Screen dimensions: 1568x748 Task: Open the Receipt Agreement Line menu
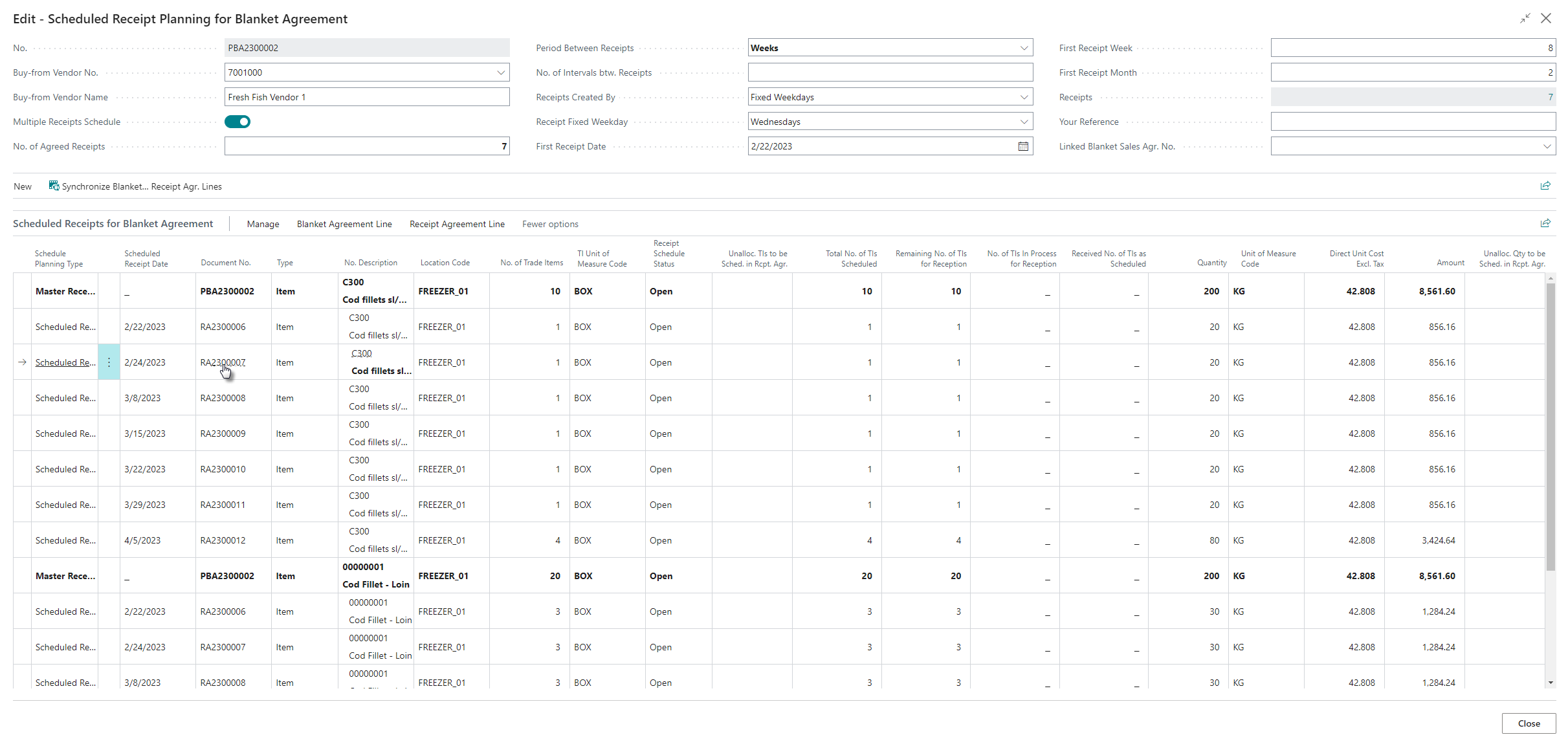457,224
